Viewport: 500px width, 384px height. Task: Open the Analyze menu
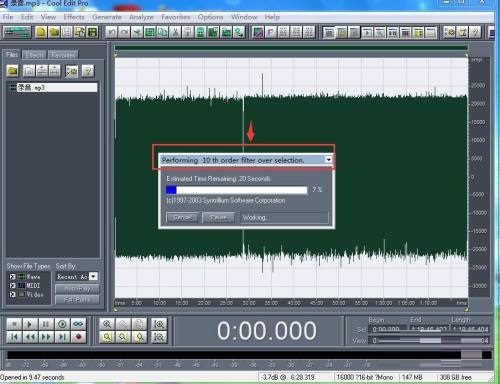[x=141, y=17]
